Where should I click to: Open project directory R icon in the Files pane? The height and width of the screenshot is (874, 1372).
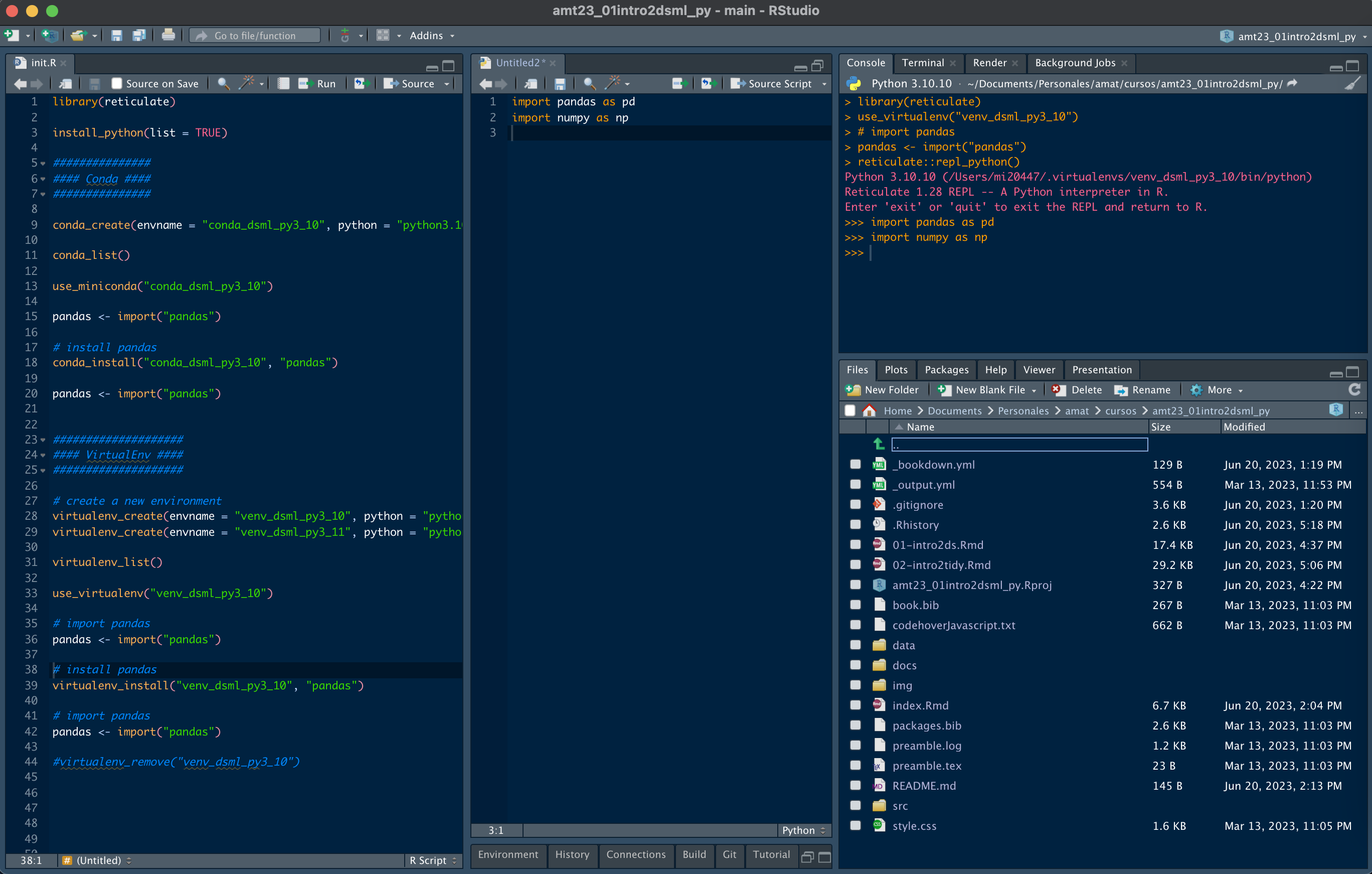point(1336,410)
